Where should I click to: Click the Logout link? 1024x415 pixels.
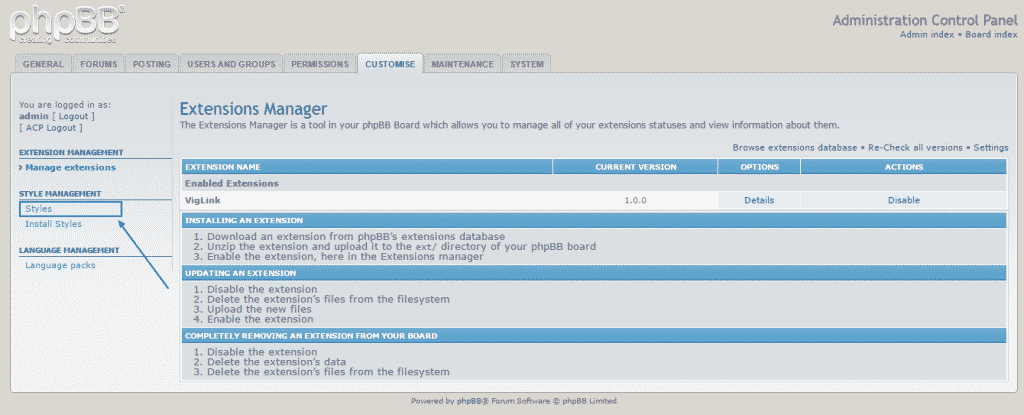click(73, 116)
